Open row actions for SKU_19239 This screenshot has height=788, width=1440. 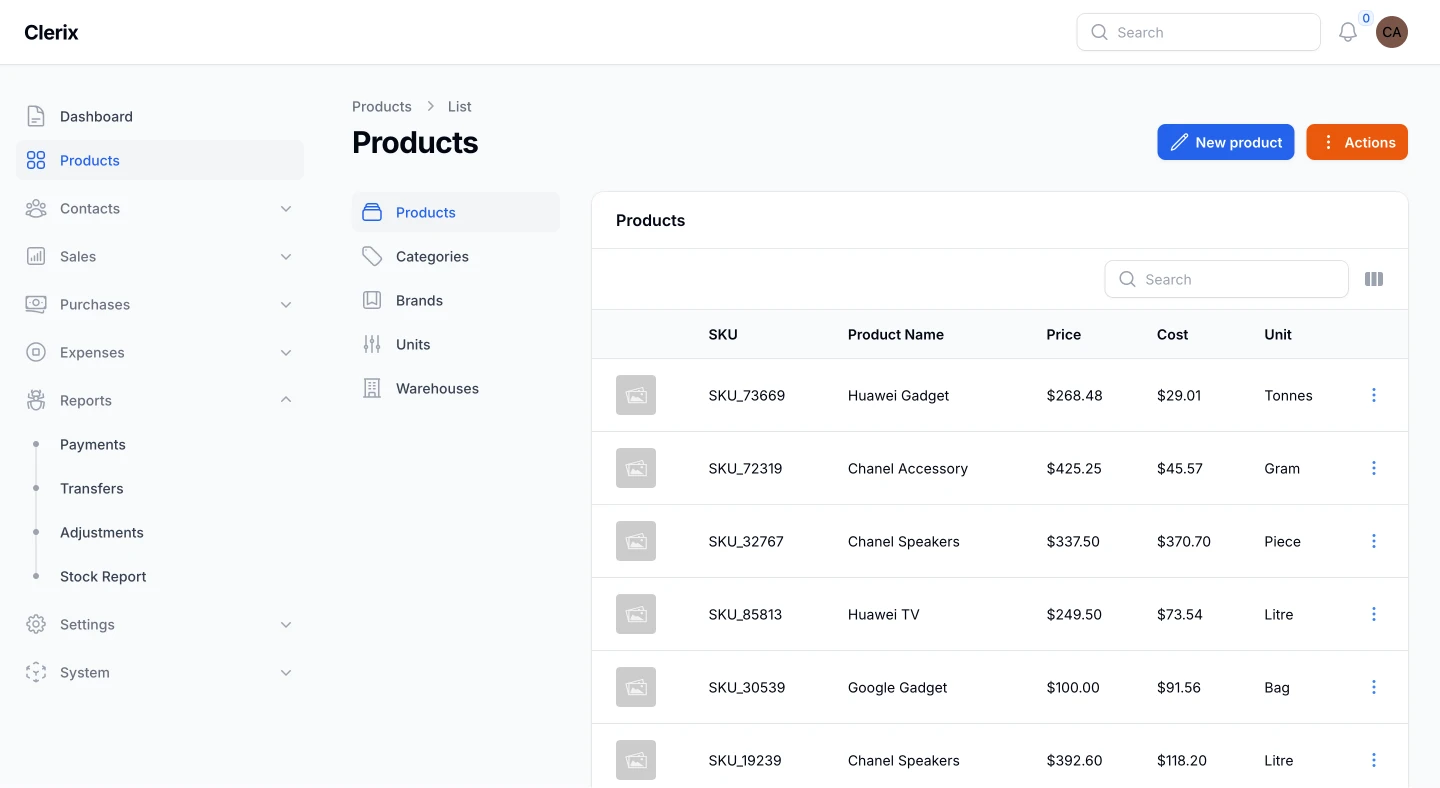pyautogui.click(x=1374, y=760)
